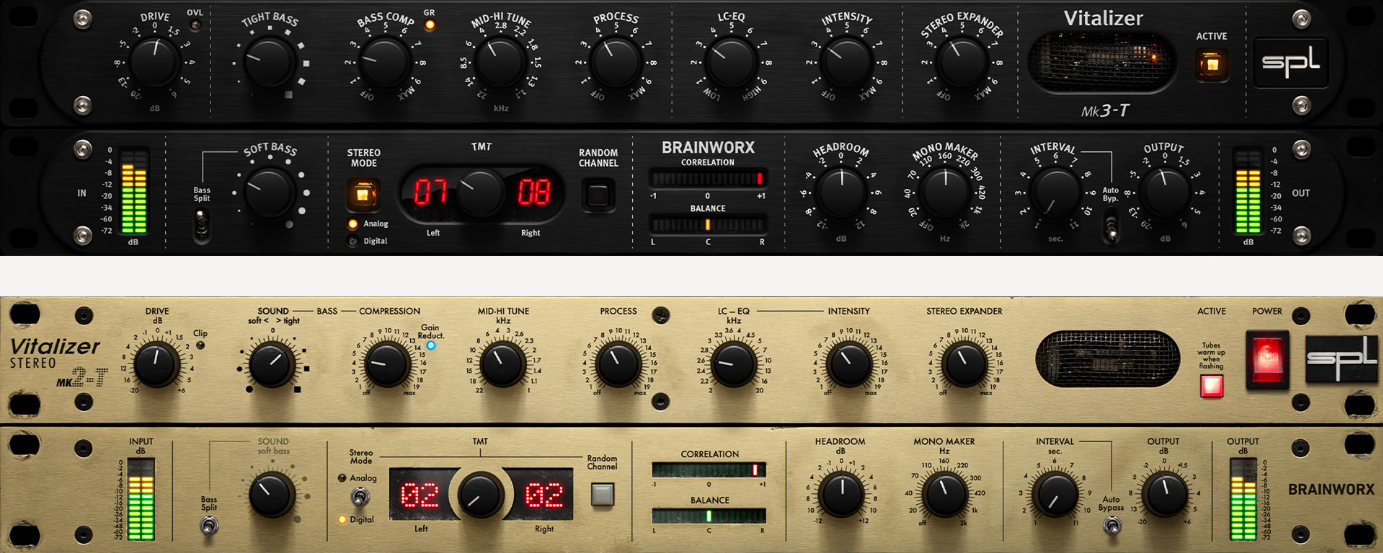Click the Analog LED on Mk3-T

(353, 224)
